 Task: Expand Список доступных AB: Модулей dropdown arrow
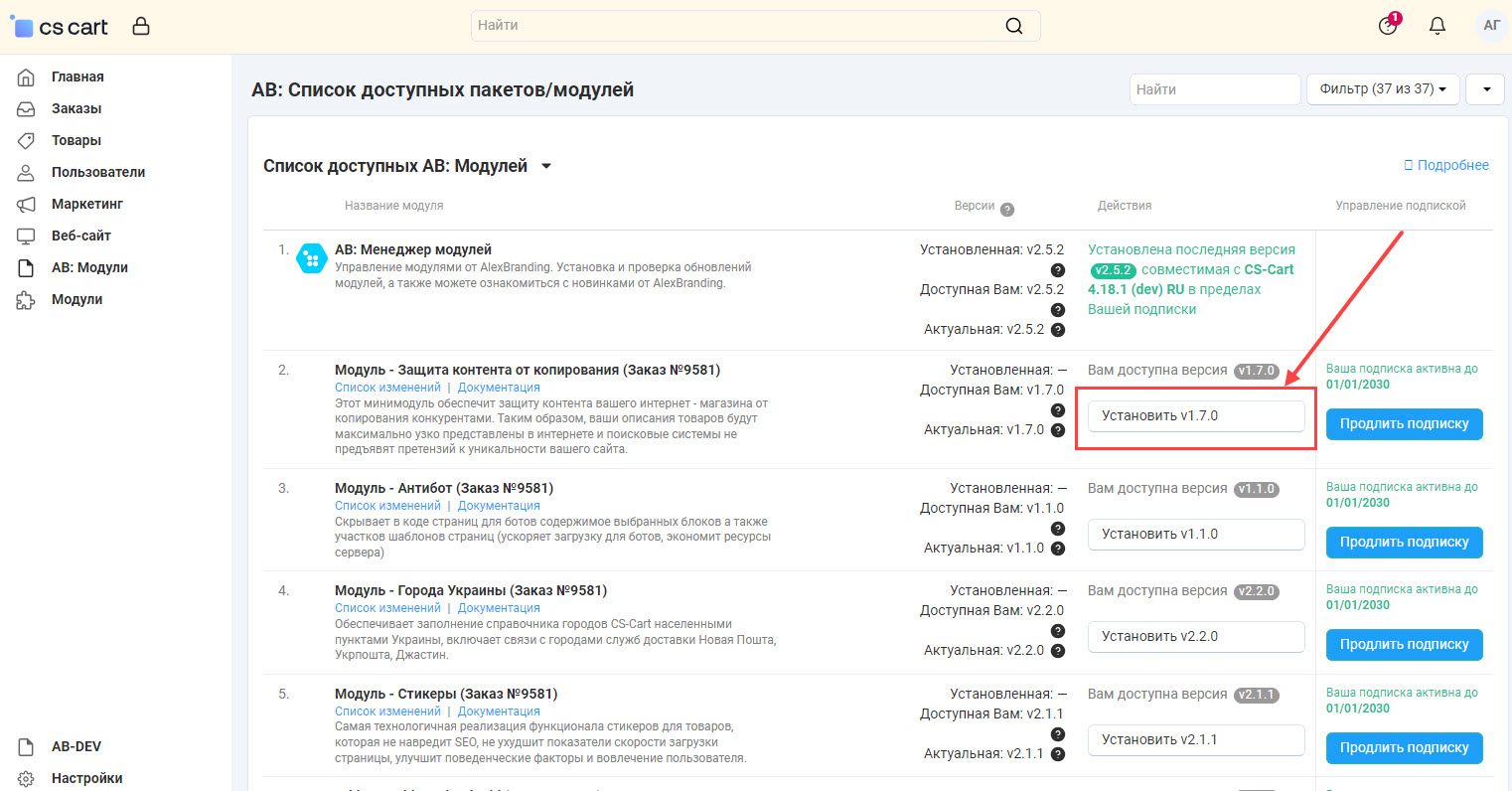coord(546,167)
